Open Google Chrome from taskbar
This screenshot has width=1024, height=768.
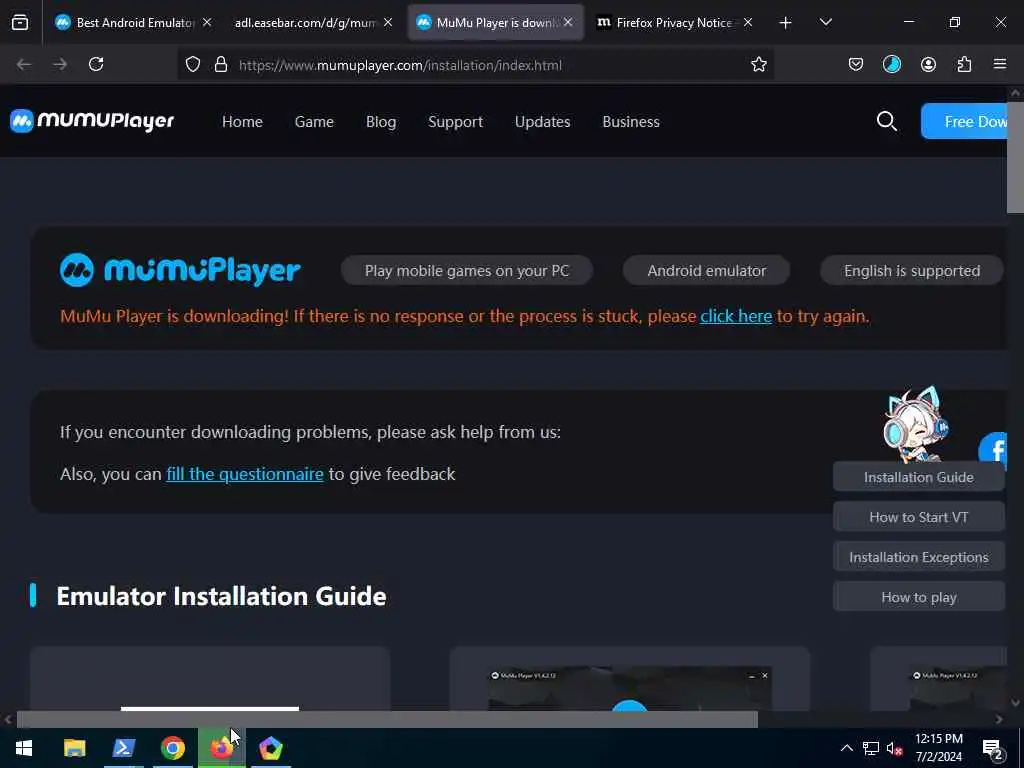[172, 748]
